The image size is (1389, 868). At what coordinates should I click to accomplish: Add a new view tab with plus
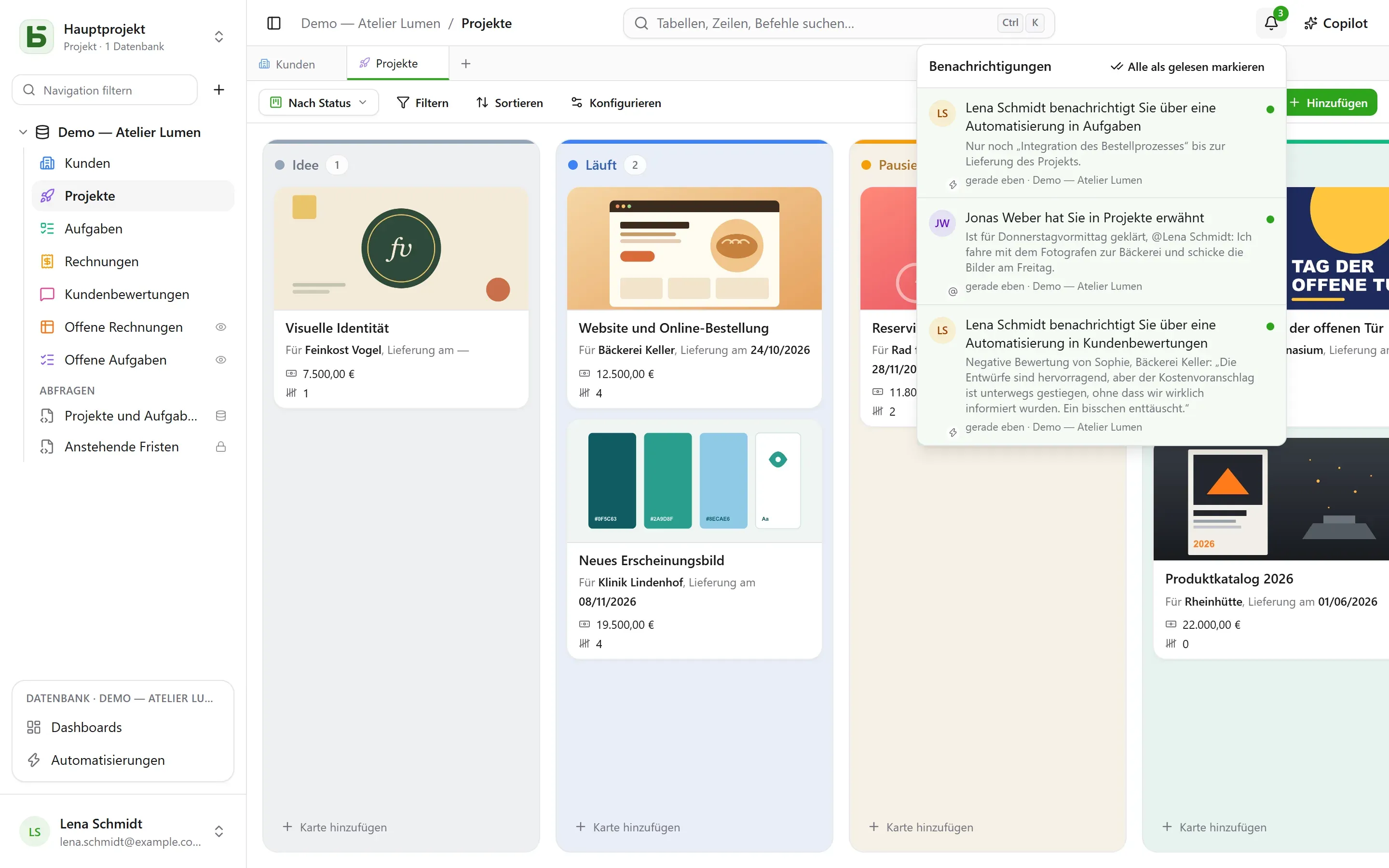point(466,64)
